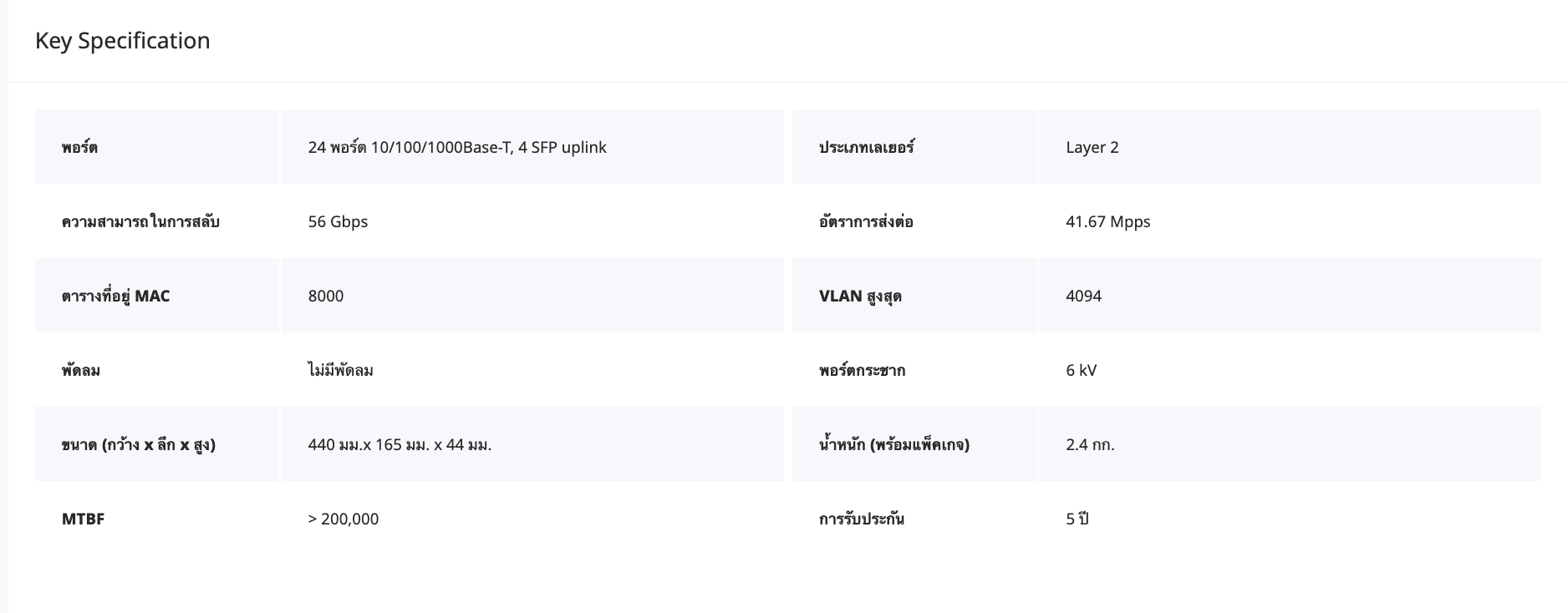The width and height of the screenshot is (1568, 613).
Task: Click the ความสามารถในการสลับ label
Action: tap(140, 221)
